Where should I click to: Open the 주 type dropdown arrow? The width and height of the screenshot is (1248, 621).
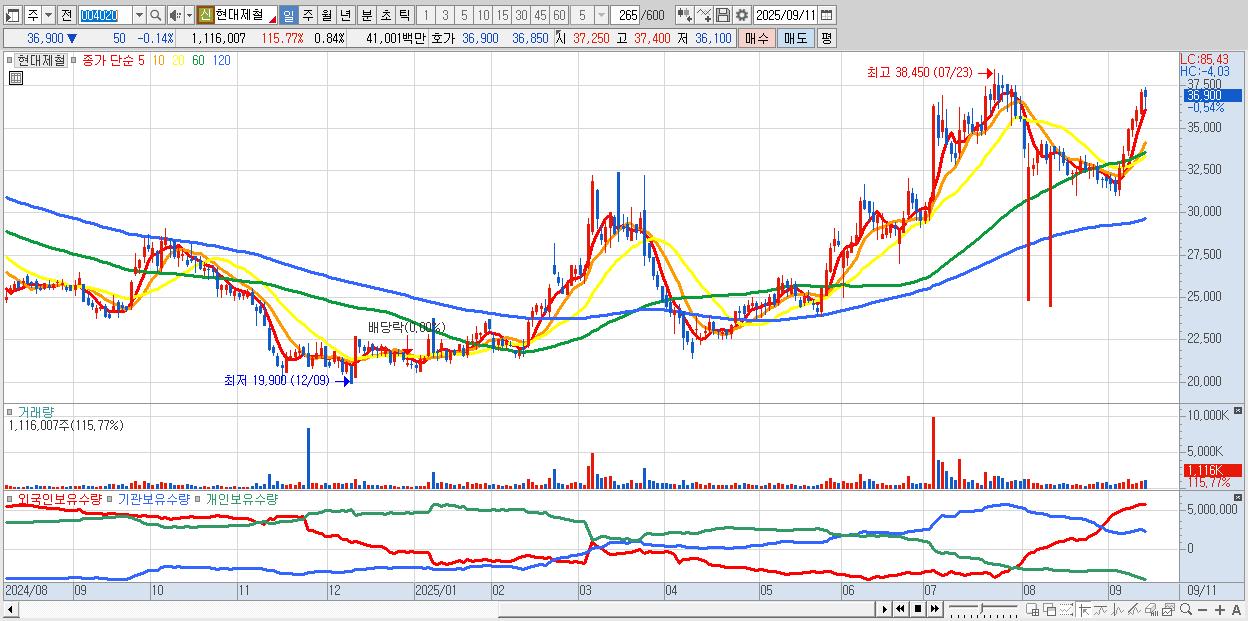pyautogui.click(x=48, y=15)
